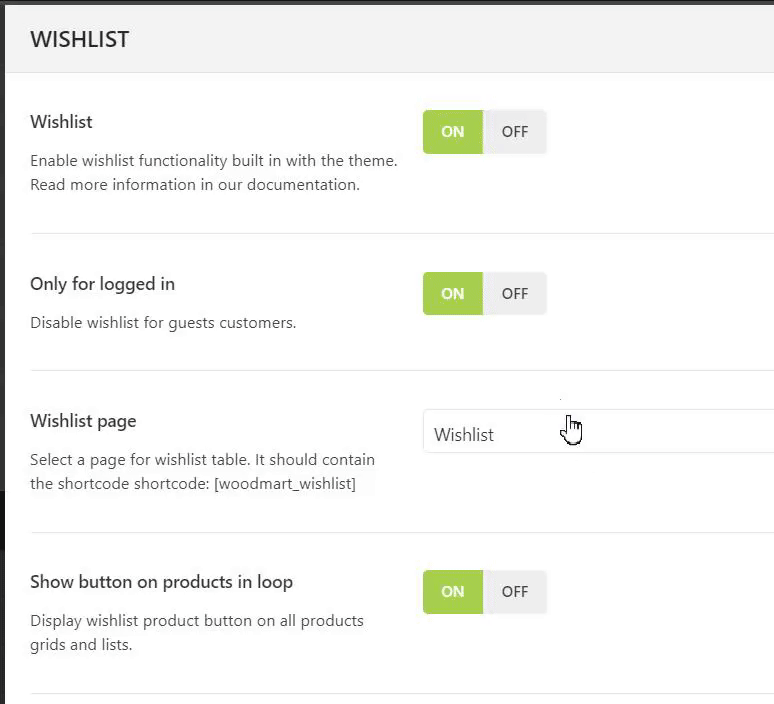Click "Display wishlist product button" description line
The image size is (774, 704).
coord(196,621)
